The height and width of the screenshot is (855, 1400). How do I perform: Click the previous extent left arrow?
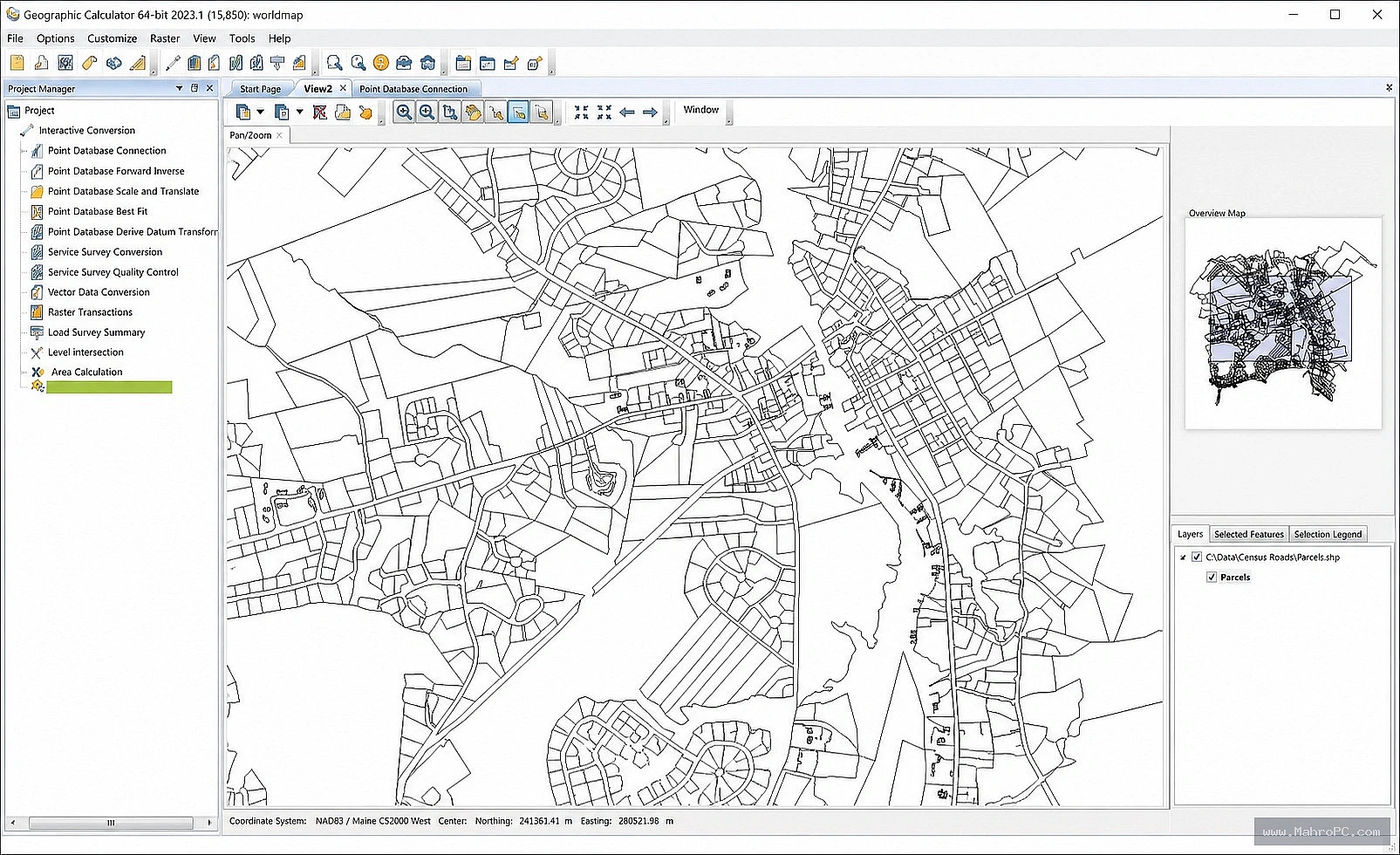[627, 112]
